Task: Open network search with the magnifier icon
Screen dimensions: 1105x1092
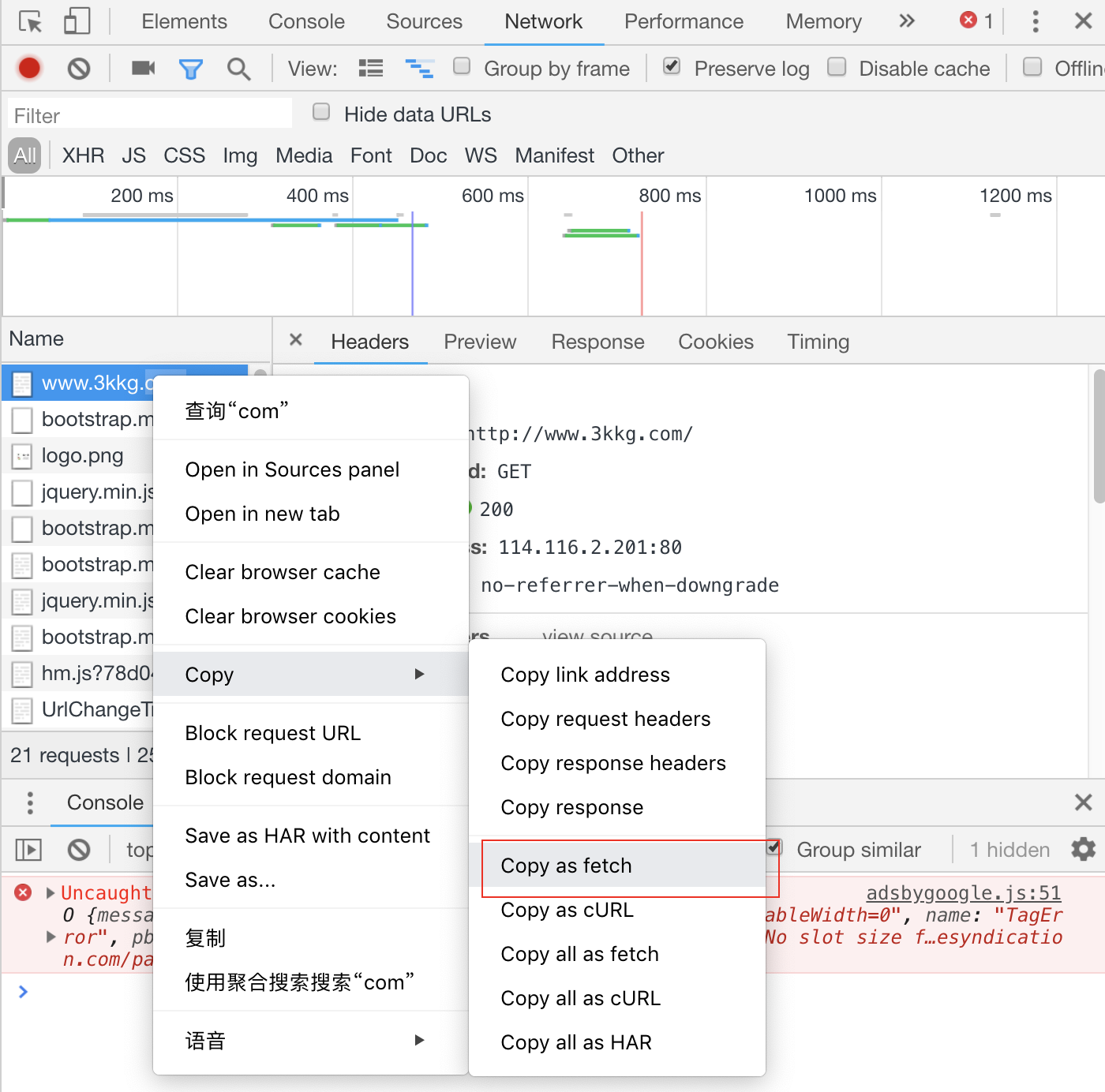Action: click(x=238, y=69)
